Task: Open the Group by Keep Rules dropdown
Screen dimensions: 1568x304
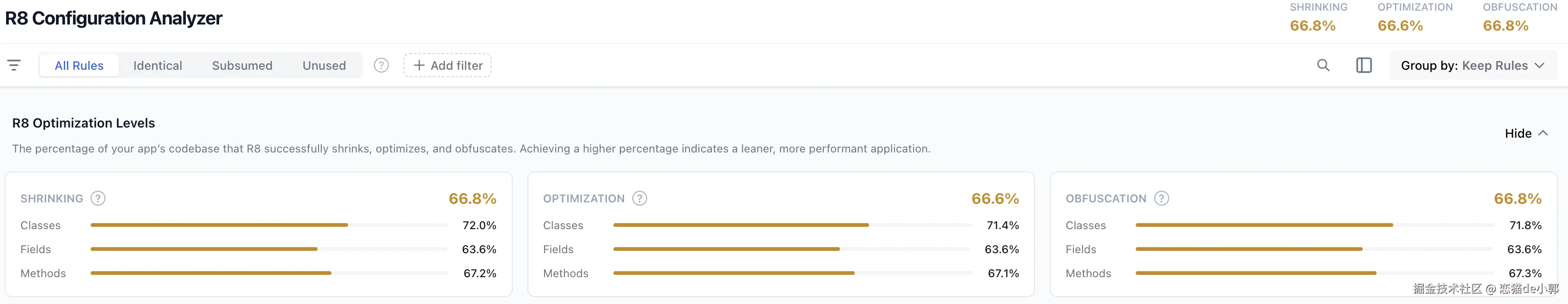Action: tap(1473, 65)
